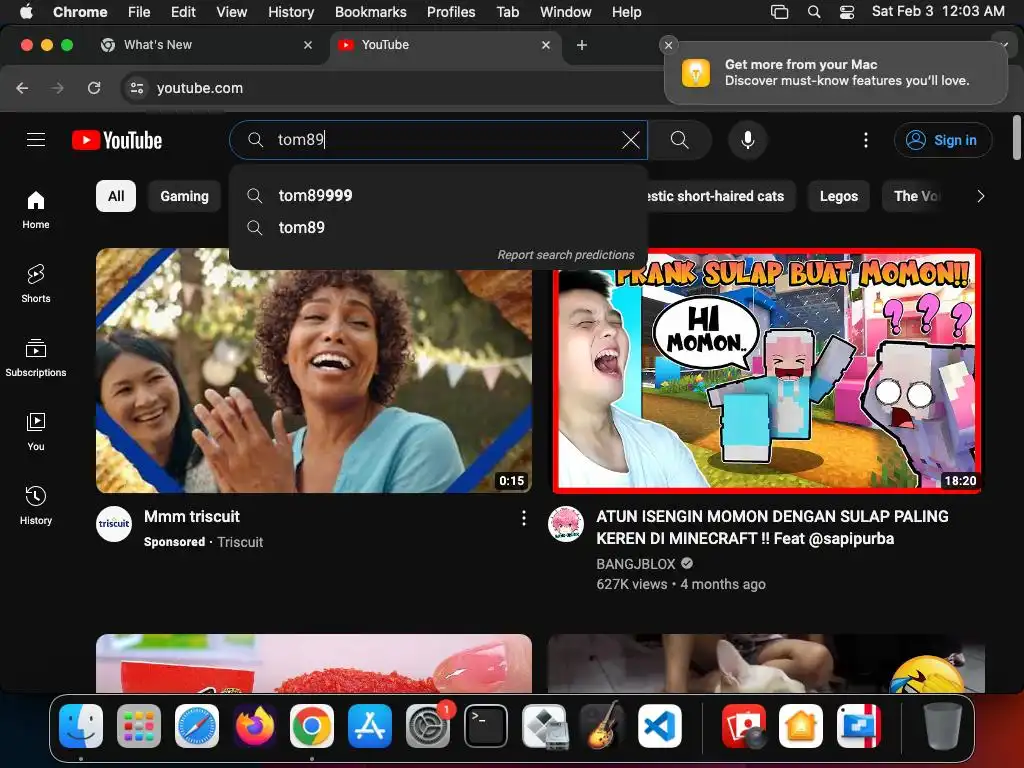The height and width of the screenshot is (768, 1024).
Task: Click the Triscuit channel avatar
Action: point(114,524)
